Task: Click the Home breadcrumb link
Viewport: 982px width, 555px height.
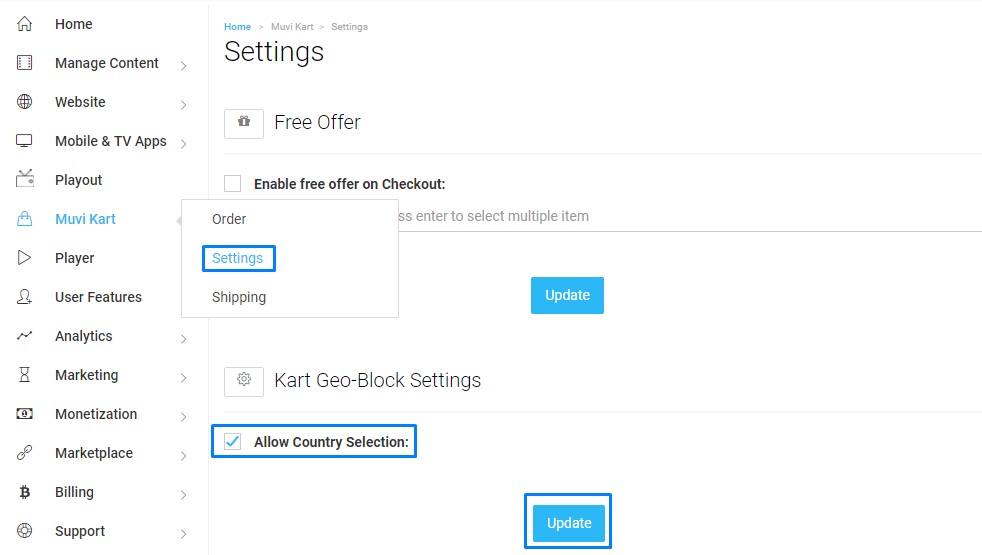Action: 237,27
